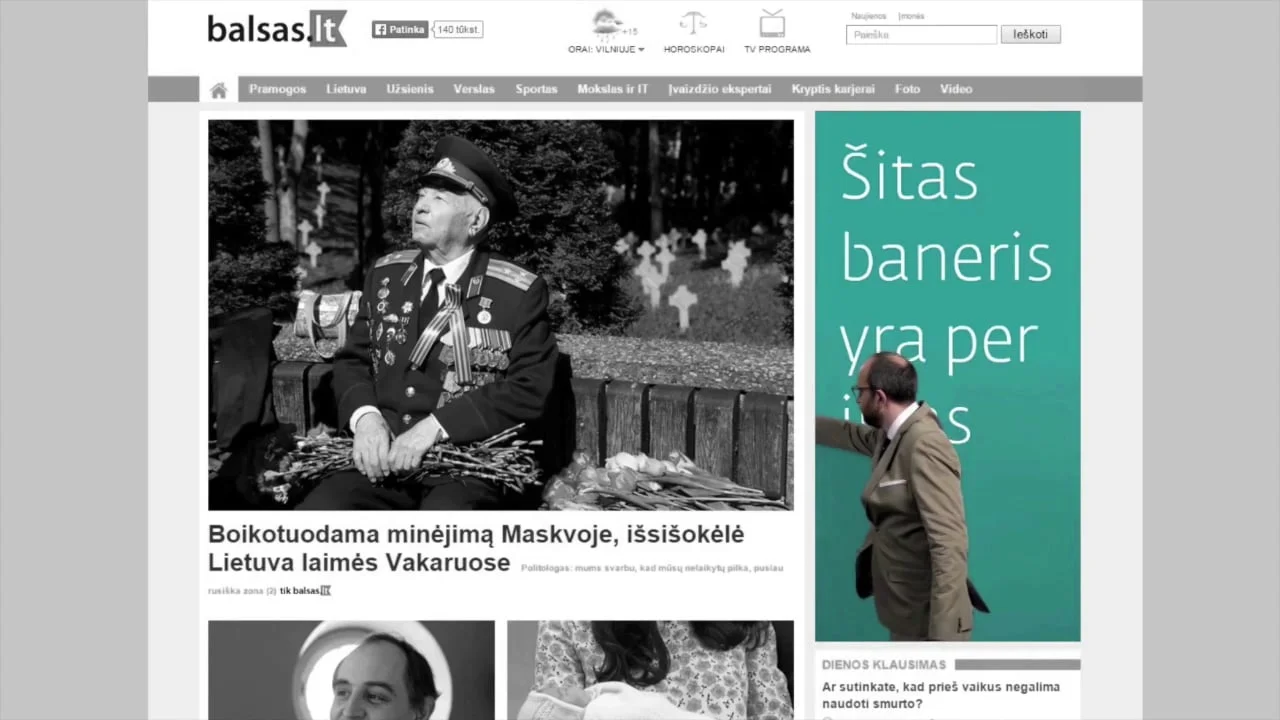The image size is (1280, 720).
Task: Click the TV set icon
Action: point(772,23)
